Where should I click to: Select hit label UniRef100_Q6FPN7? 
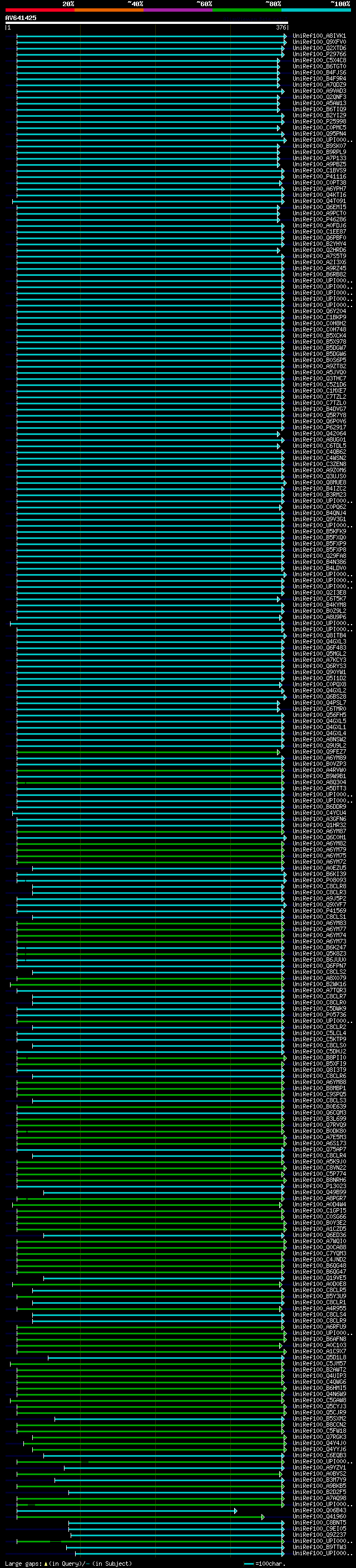click(319, 966)
